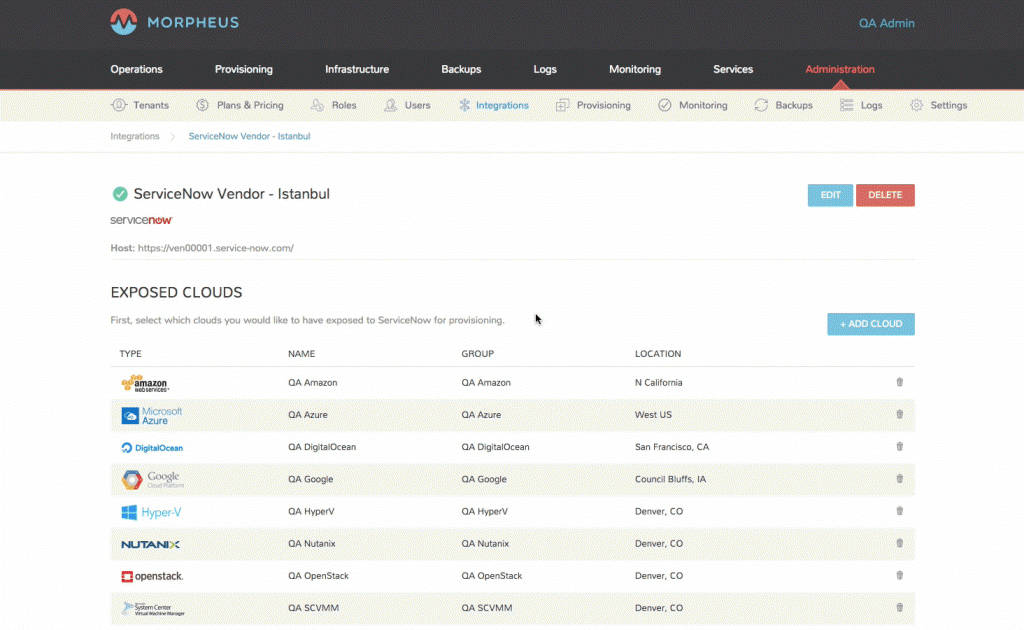Click the QA Admin account label
This screenshot has width=1024, height=630.
[x=886, y=22]
